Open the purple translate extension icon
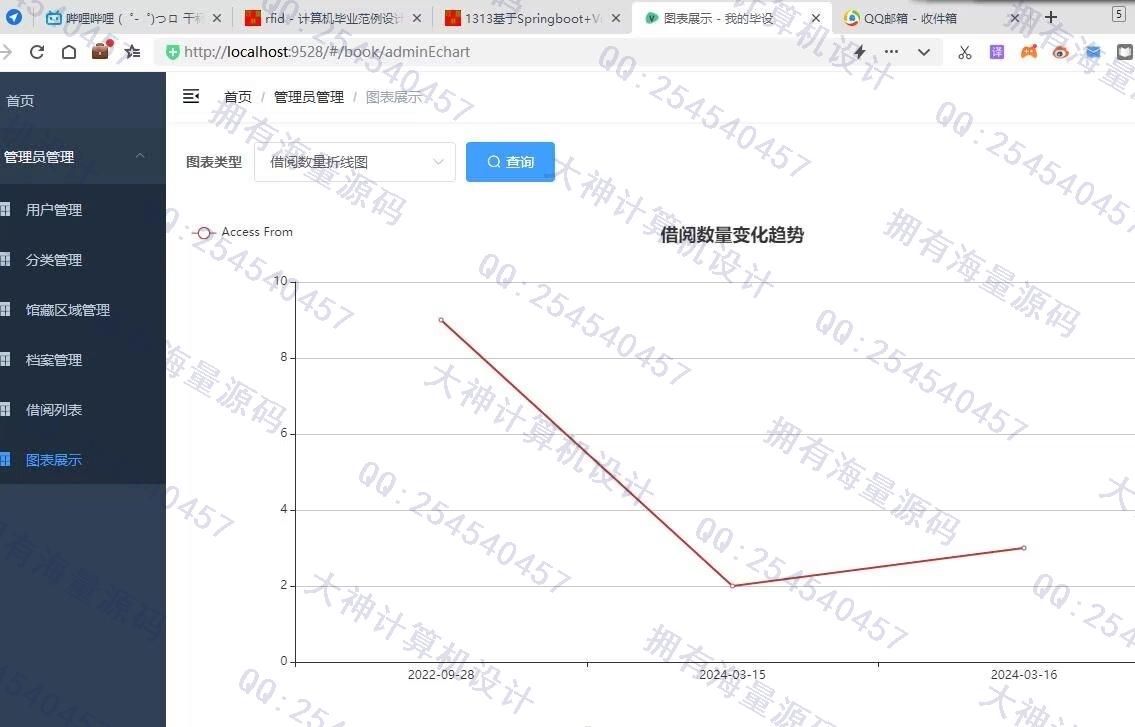Image resolution: width=1135 pixels, height=727 pixels. click(x=997, y=52)
